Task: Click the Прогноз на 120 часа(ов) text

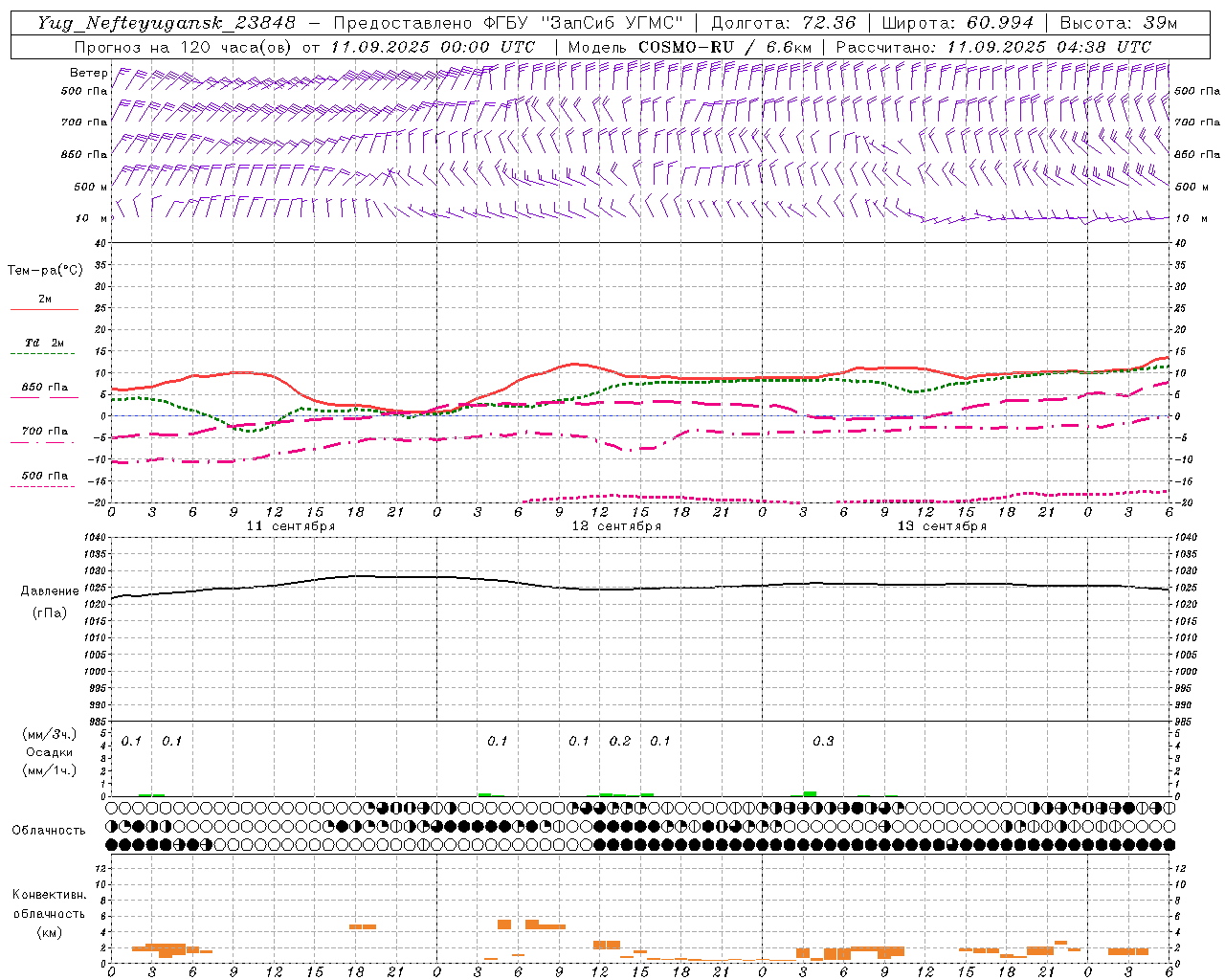Action: click(185, 47)
